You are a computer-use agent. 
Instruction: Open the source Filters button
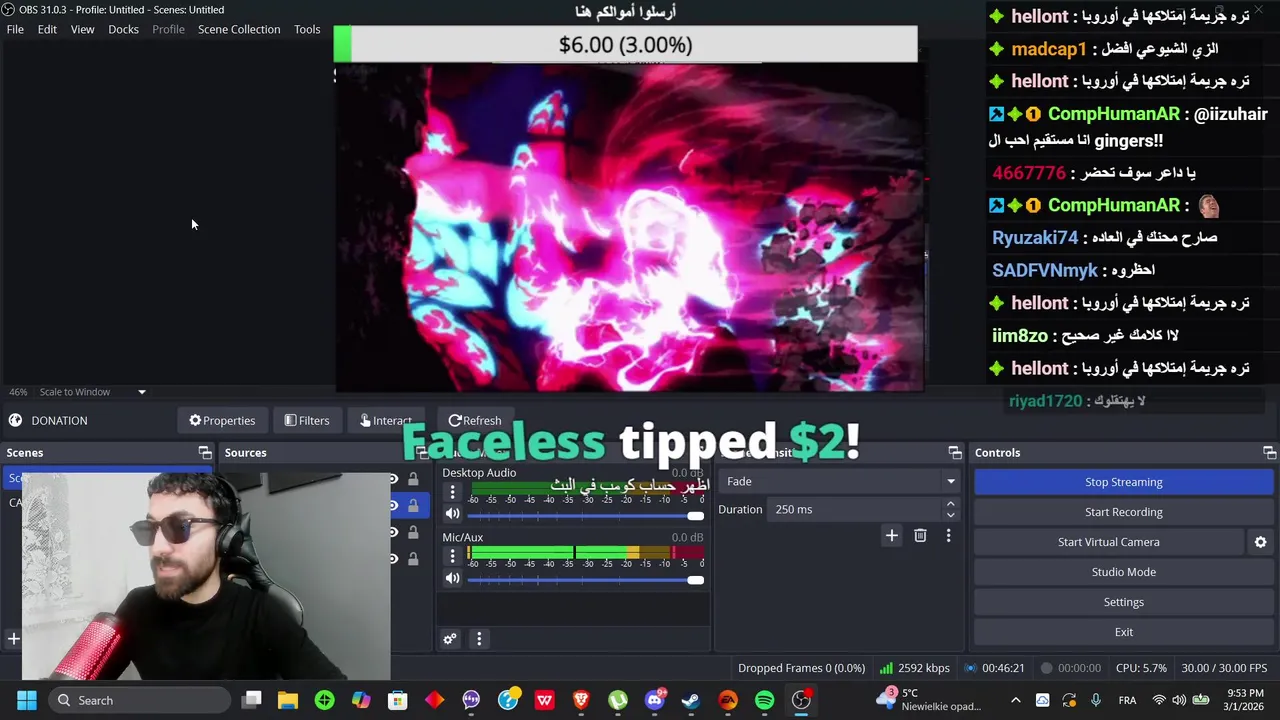click(x=306, y=421)
